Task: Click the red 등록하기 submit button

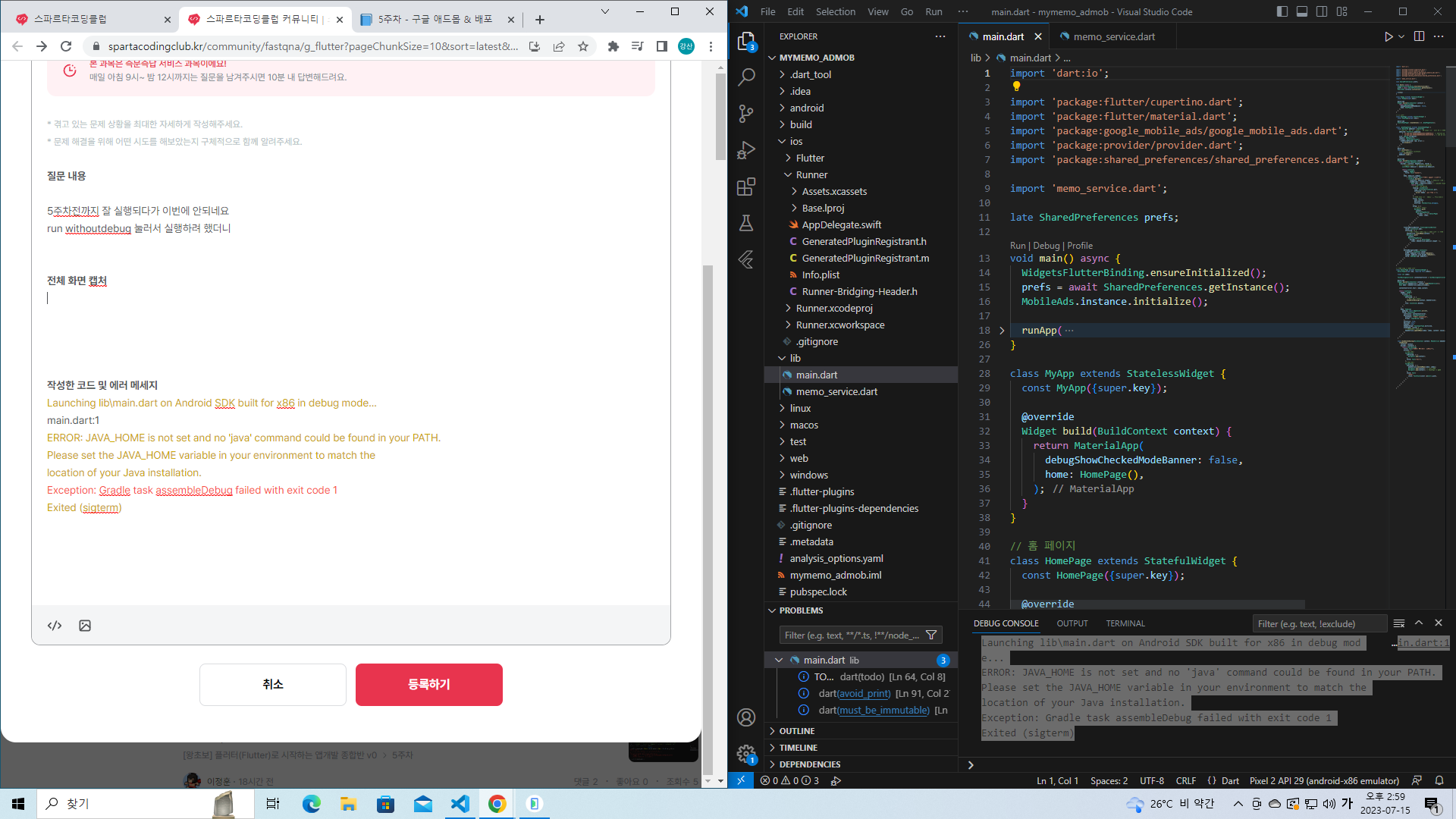Action: pos(429,685)
